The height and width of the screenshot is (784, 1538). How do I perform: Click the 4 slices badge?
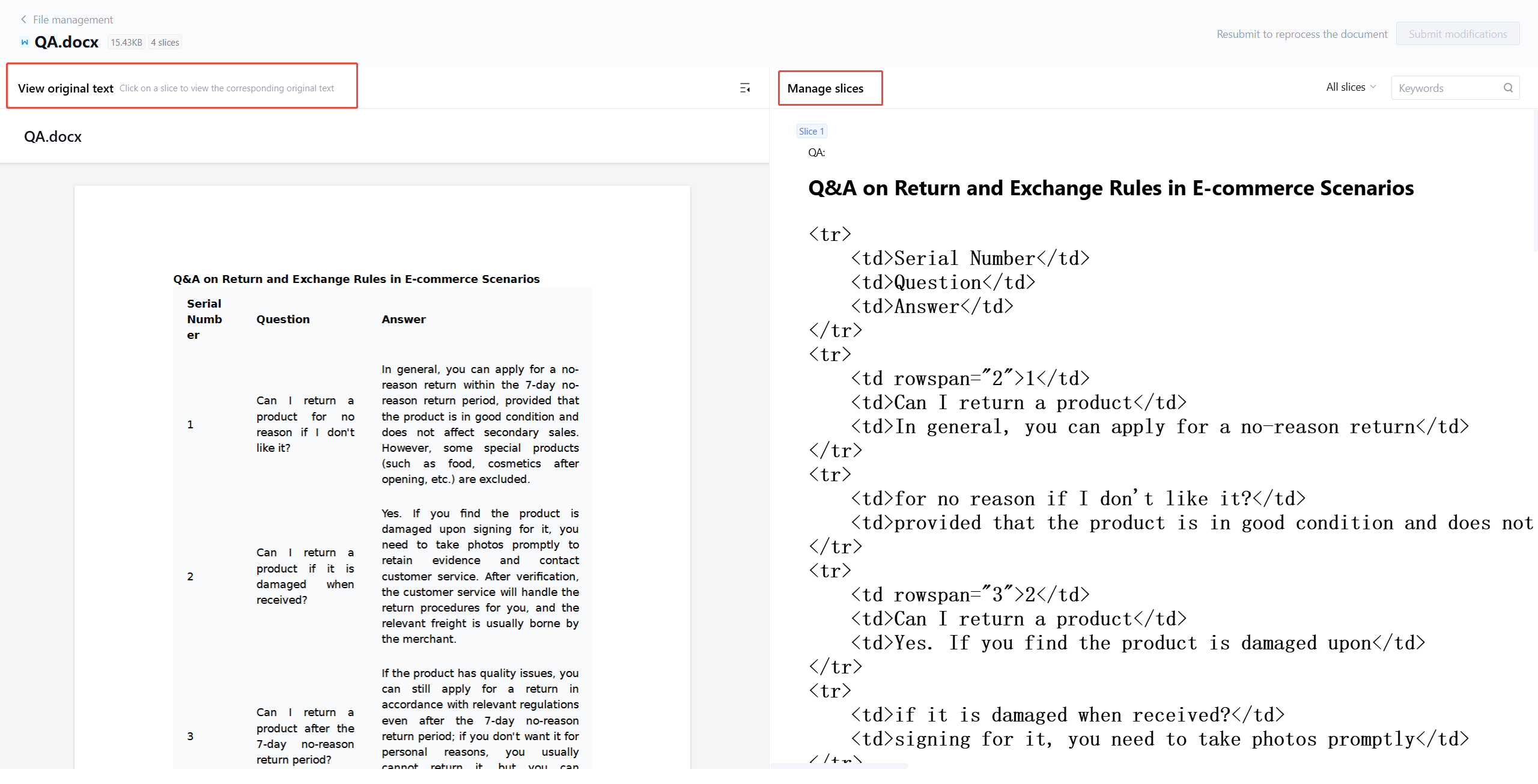coord(165,42)
